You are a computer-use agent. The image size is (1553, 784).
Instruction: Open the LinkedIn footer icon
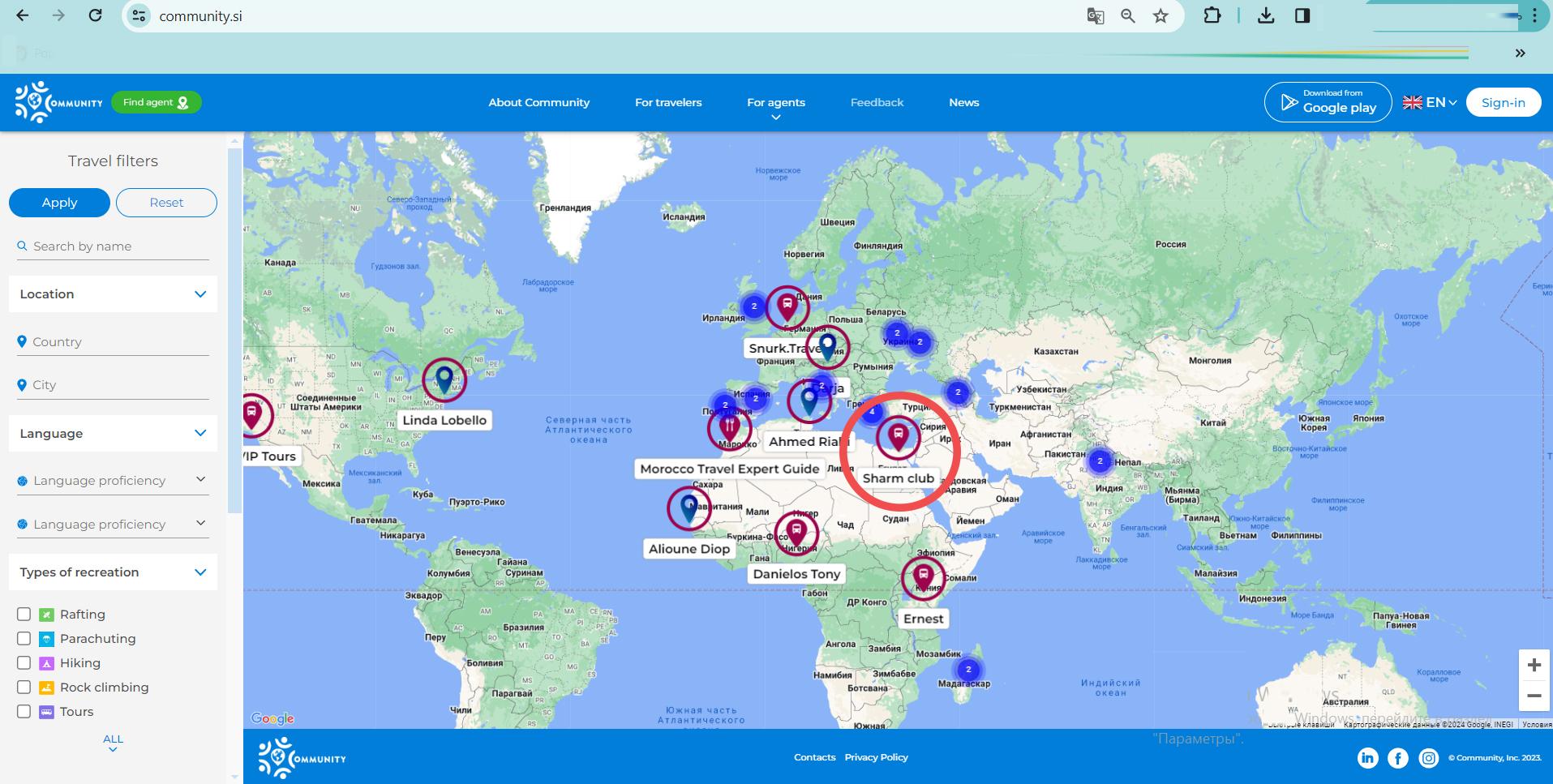tap(1367, 758)
